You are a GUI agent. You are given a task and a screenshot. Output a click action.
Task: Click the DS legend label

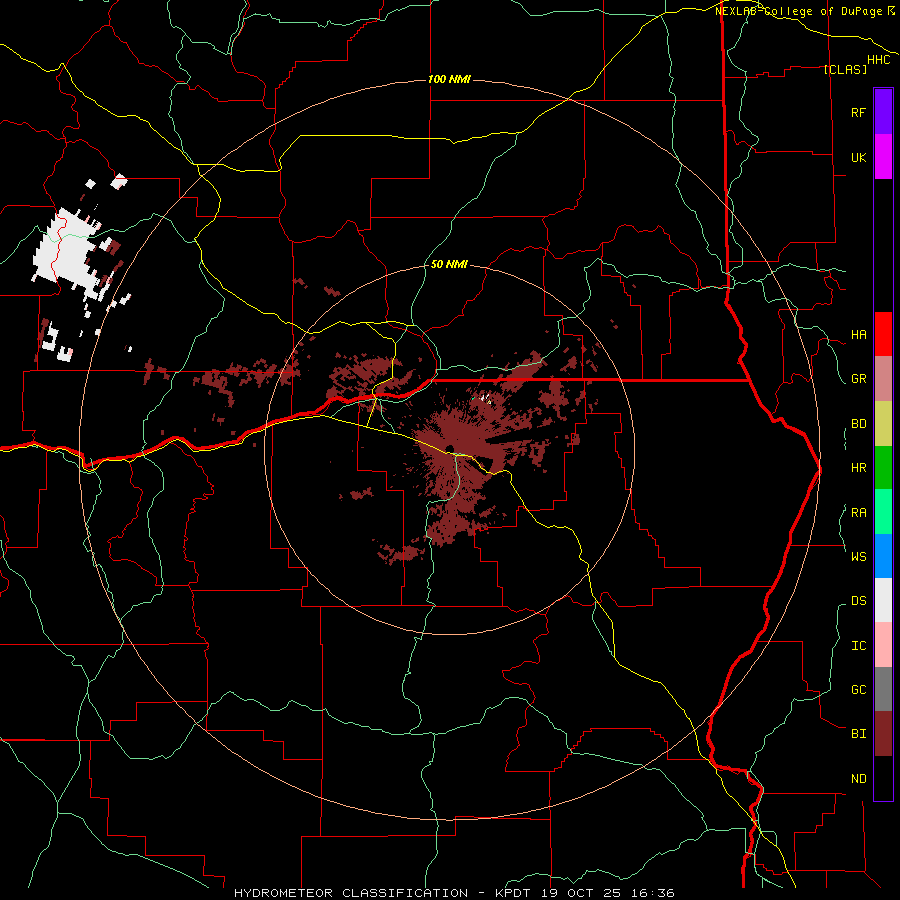pos(858,601)
